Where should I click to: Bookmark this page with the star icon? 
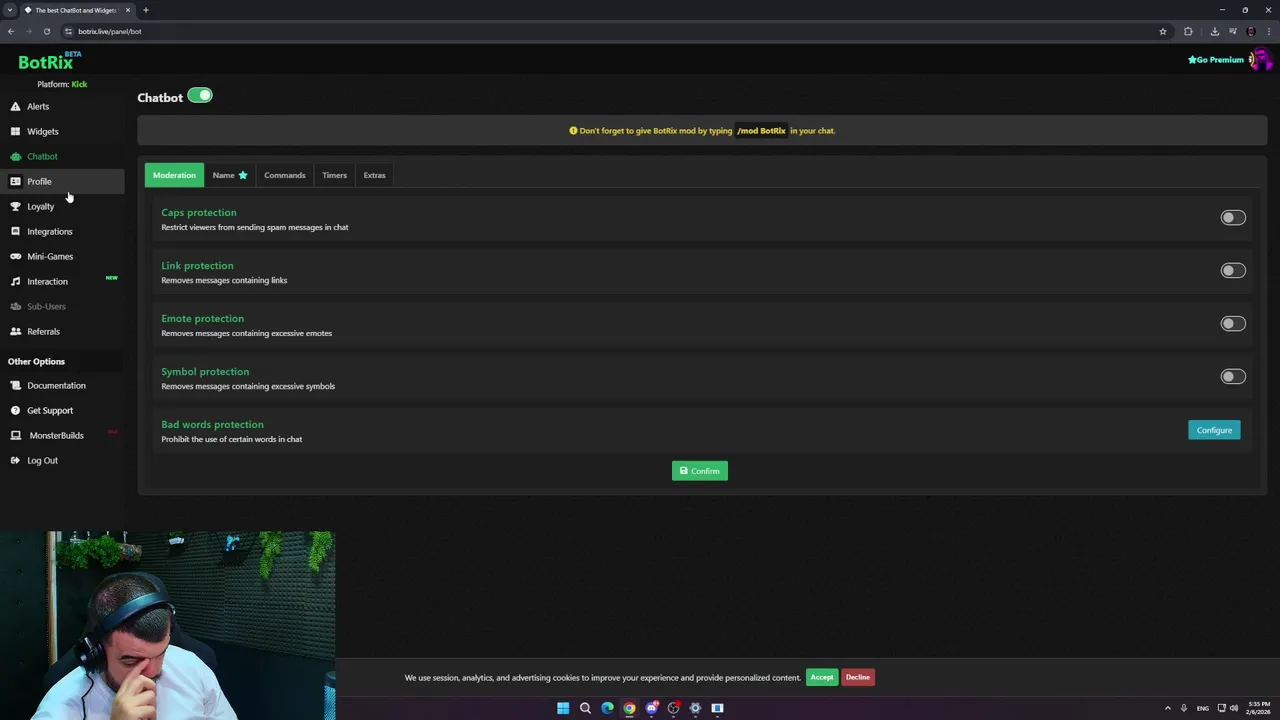[x=1163, y=31]
